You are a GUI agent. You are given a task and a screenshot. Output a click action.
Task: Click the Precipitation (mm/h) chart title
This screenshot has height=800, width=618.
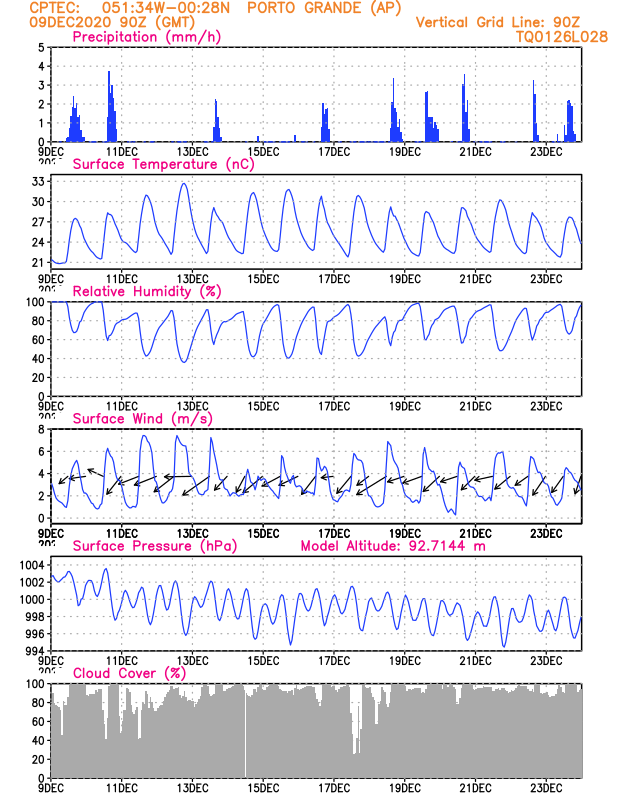coord(146,37)
